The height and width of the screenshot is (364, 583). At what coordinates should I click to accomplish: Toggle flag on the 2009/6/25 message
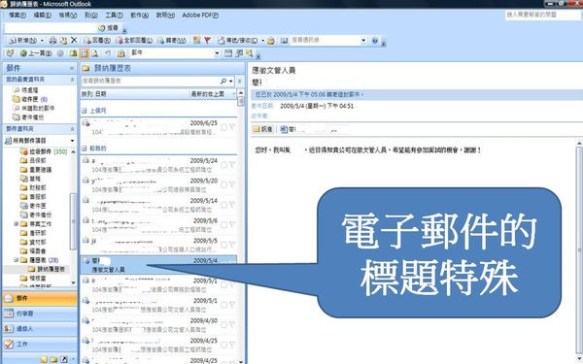(232, 127)
